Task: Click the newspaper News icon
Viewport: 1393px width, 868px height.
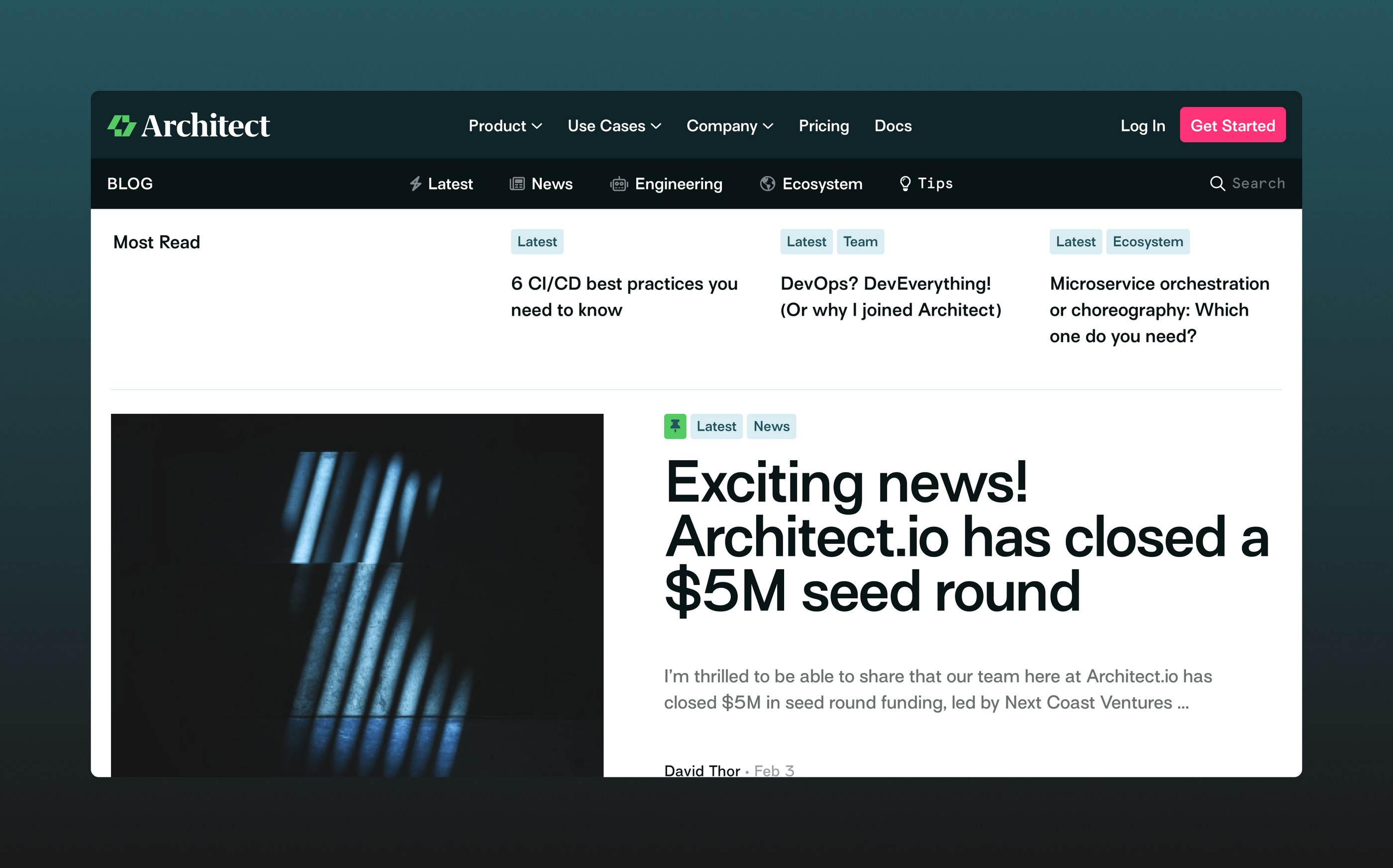Action: pos(517,184)
